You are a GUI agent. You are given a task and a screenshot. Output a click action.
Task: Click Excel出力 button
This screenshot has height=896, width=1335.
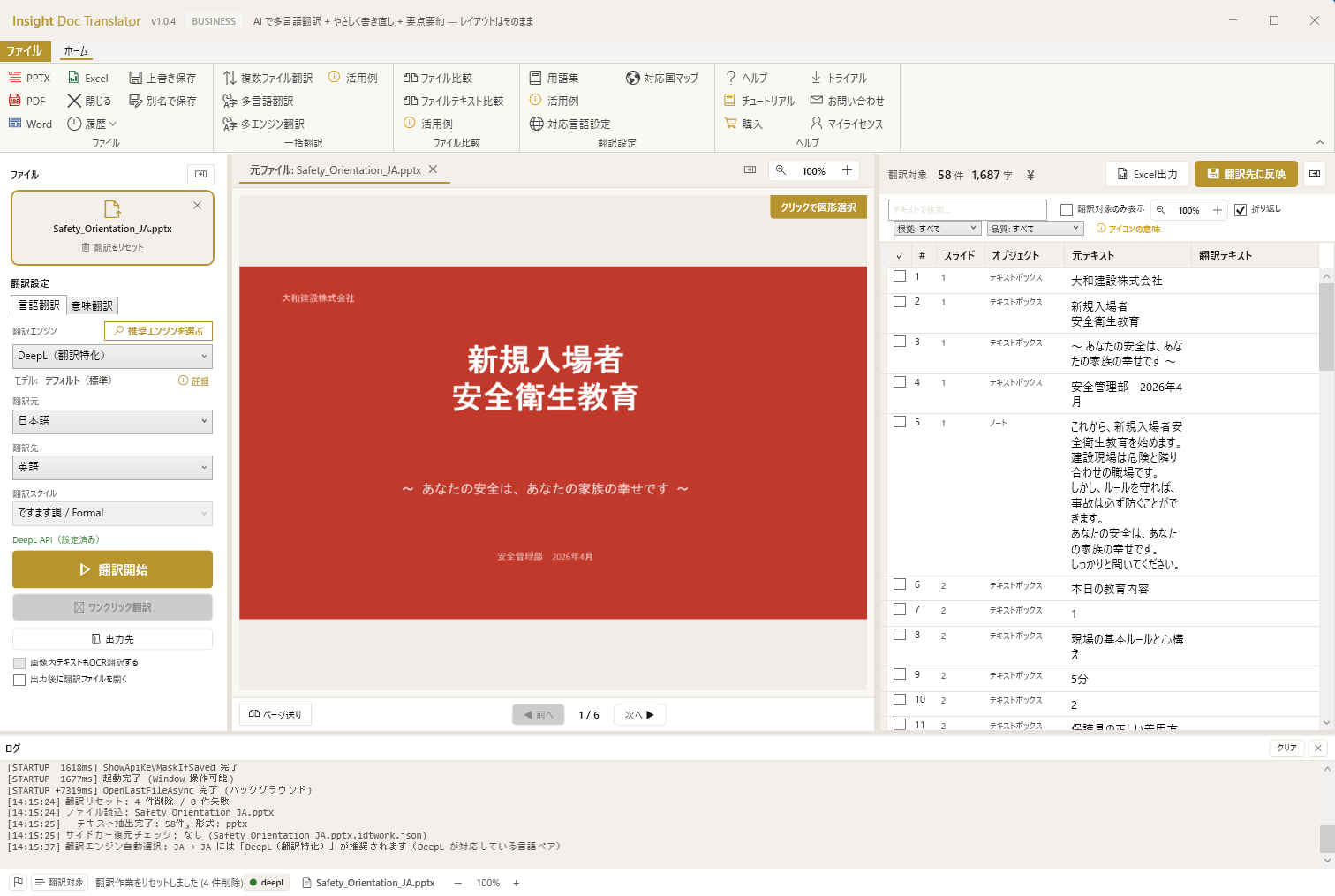click(x=1147, y=174)
